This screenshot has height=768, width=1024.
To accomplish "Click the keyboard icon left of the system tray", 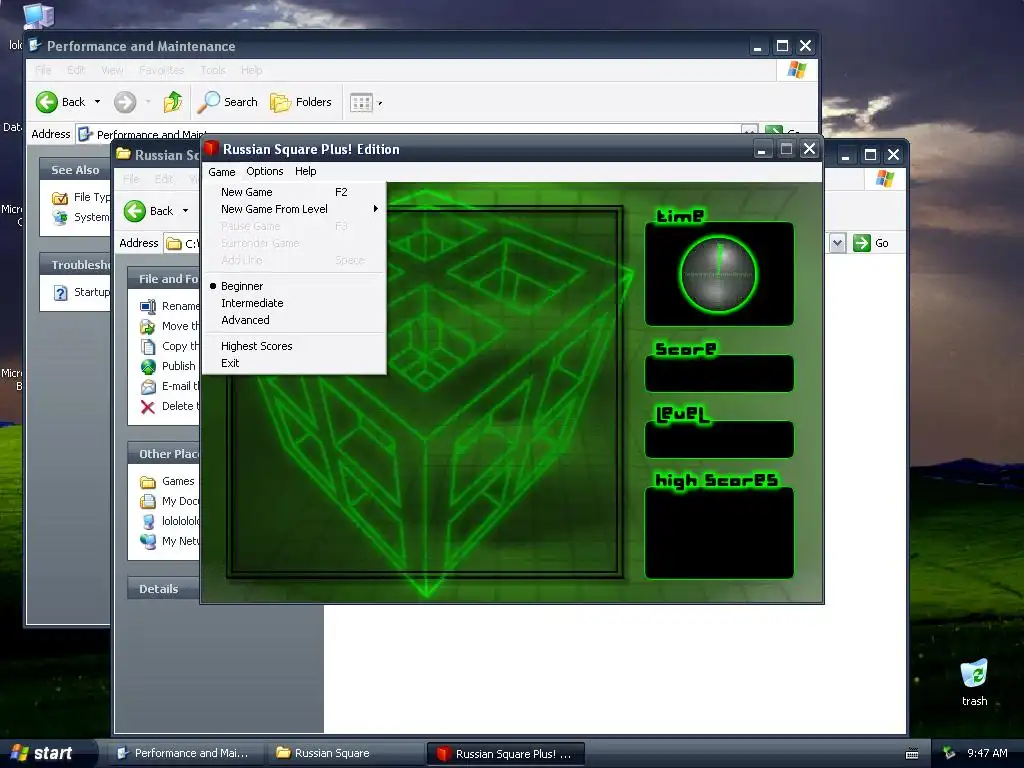I will pos(912,754).
